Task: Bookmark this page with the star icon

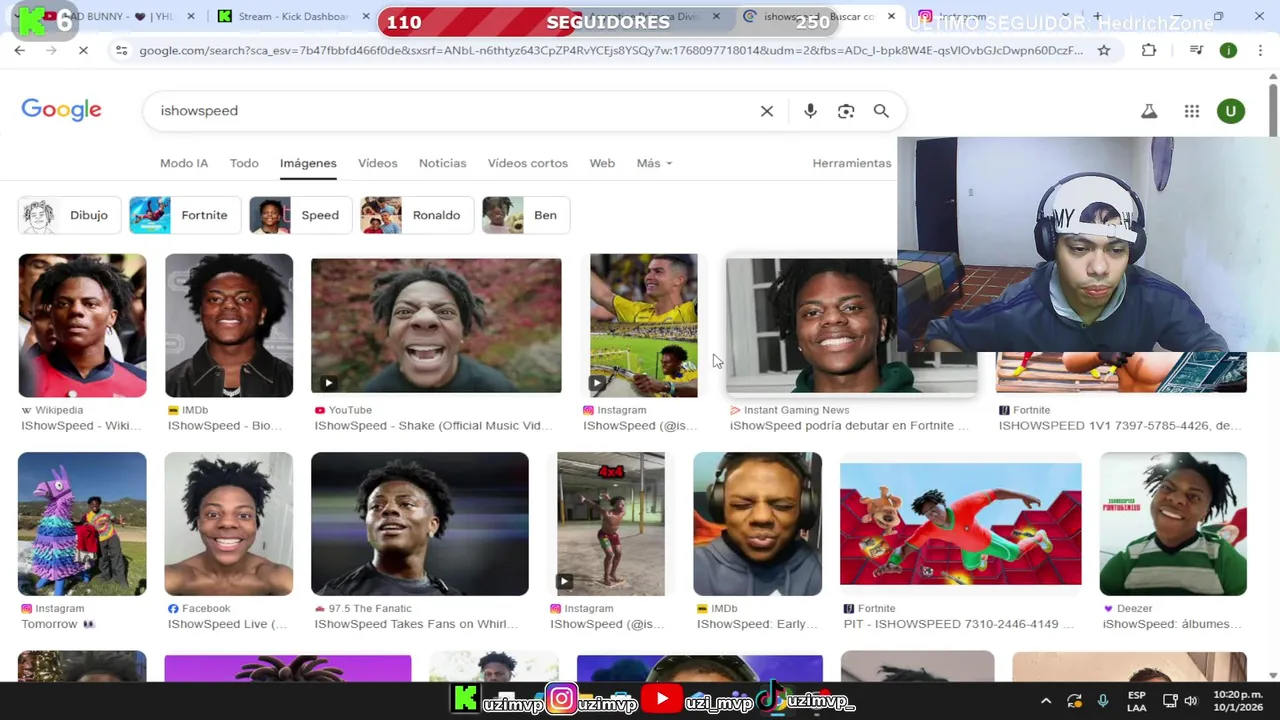Action: click(x=1104, y=50)
